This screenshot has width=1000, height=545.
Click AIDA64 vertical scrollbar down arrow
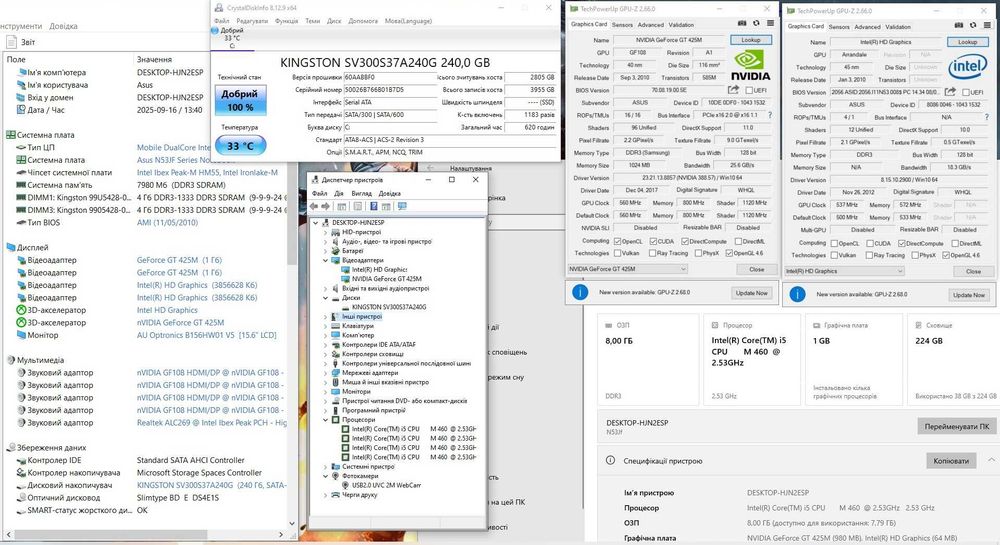pos(292,523)
